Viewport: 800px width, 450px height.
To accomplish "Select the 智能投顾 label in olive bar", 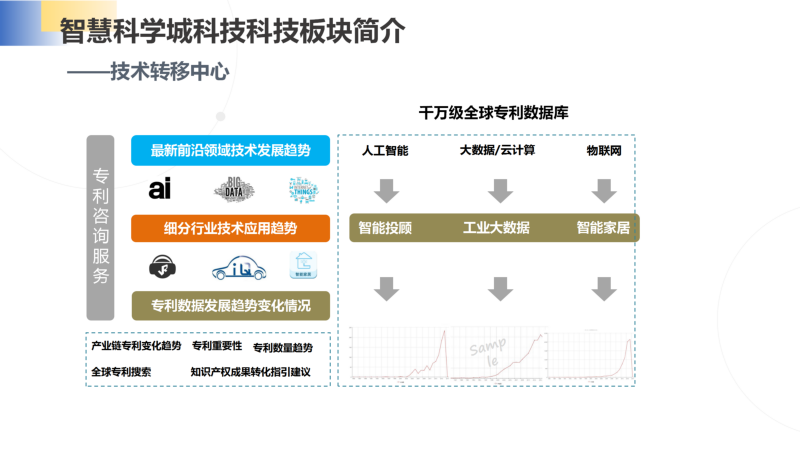I will [385, 228].
